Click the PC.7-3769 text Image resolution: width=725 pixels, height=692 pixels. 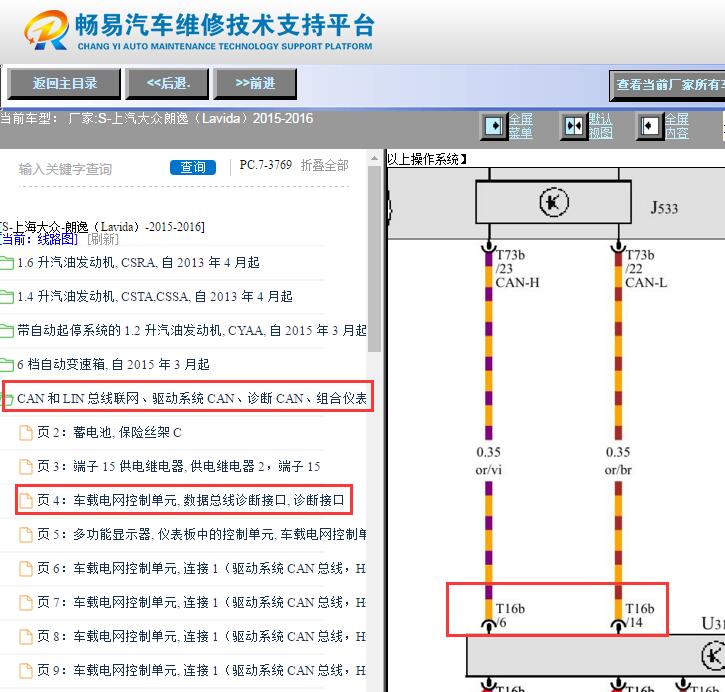[x=265, y=165]
